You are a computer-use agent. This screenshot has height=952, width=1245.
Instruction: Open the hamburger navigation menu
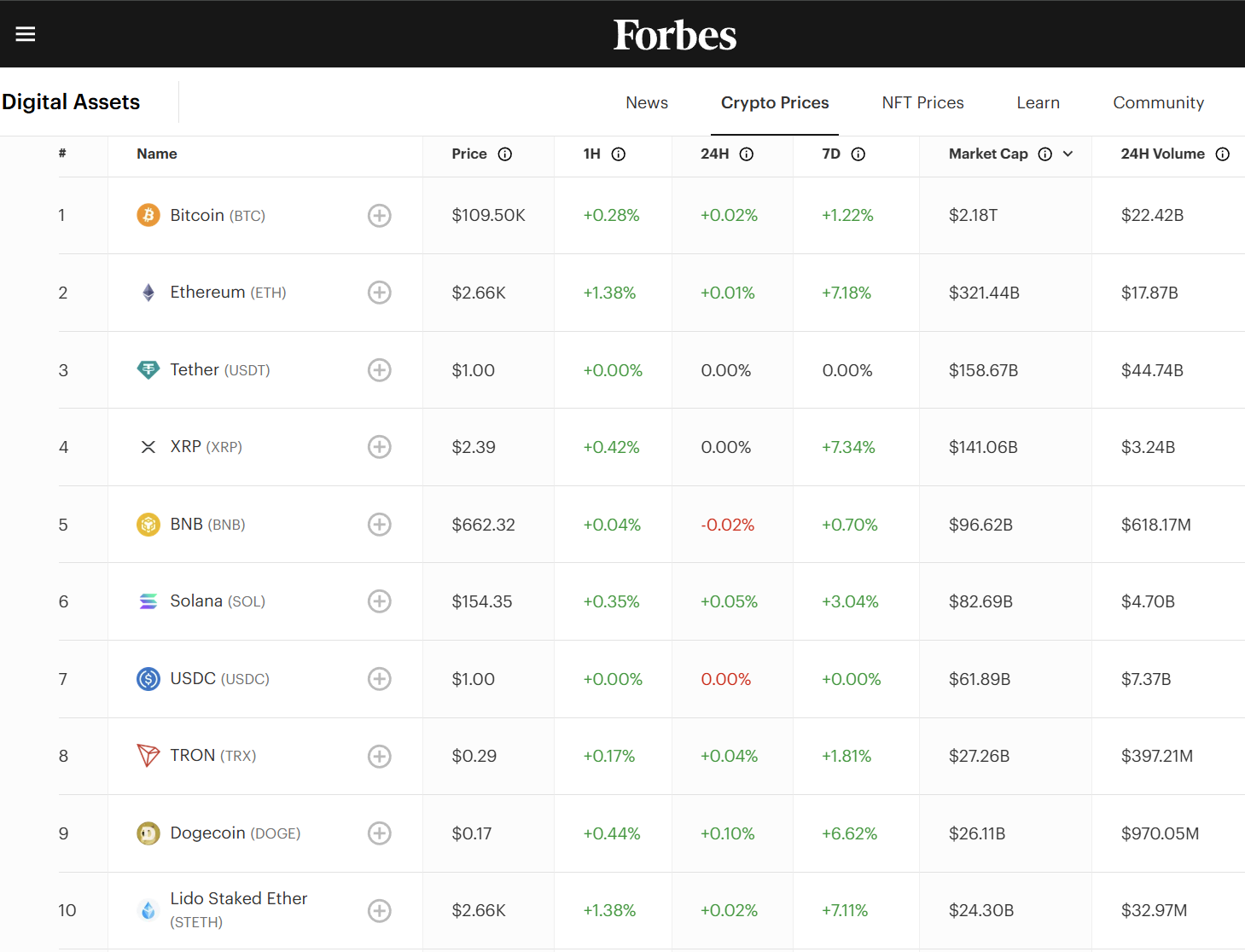pos(25,33)
